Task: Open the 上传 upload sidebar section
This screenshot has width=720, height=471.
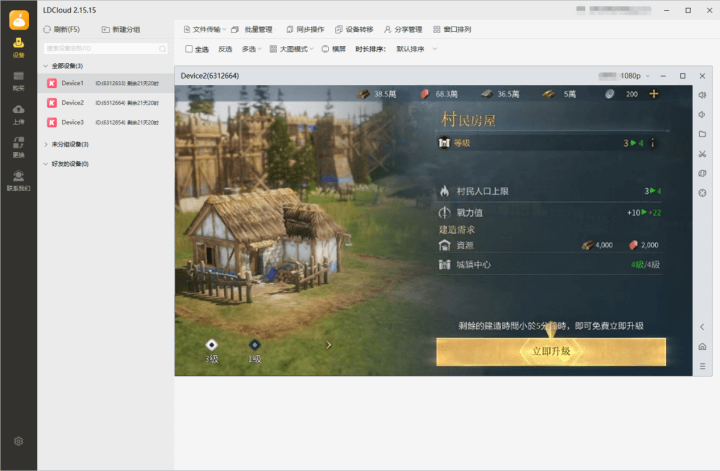Action: tap(18, 115)
